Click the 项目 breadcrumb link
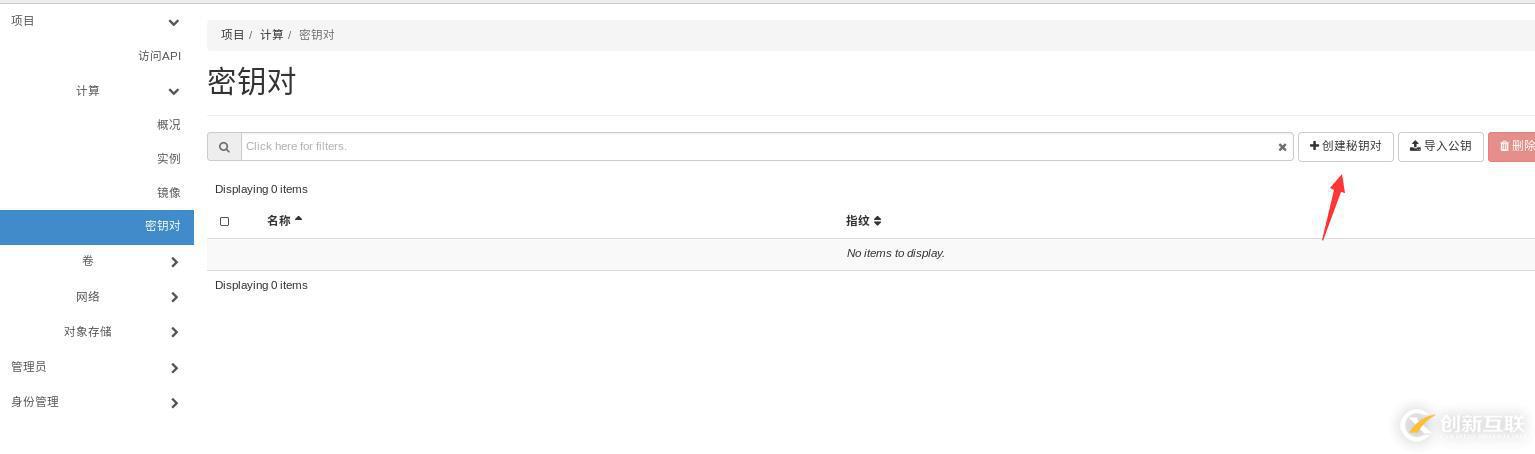The height and width of the screenshot is (454, 1535). [x=232, y=35]
